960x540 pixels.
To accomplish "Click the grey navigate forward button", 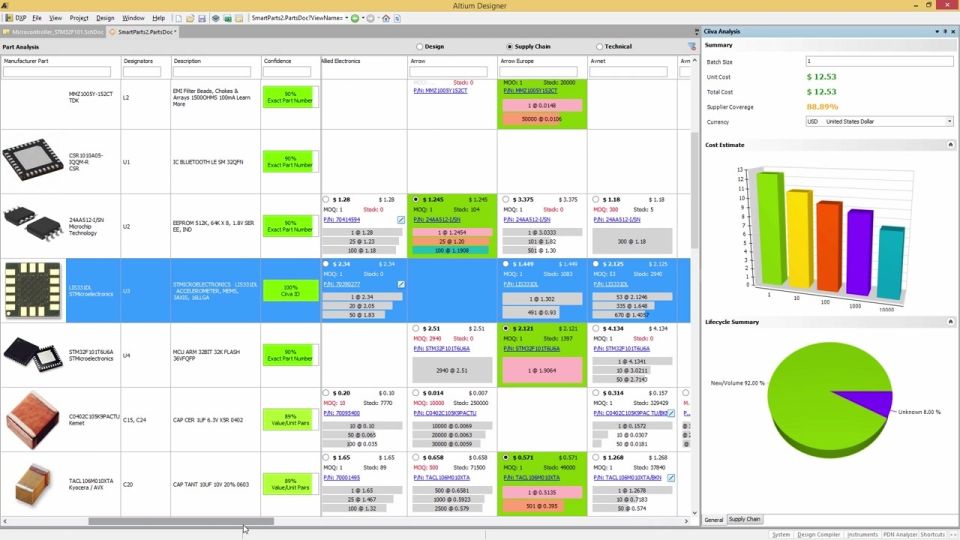I will click(x=370, y=18).
